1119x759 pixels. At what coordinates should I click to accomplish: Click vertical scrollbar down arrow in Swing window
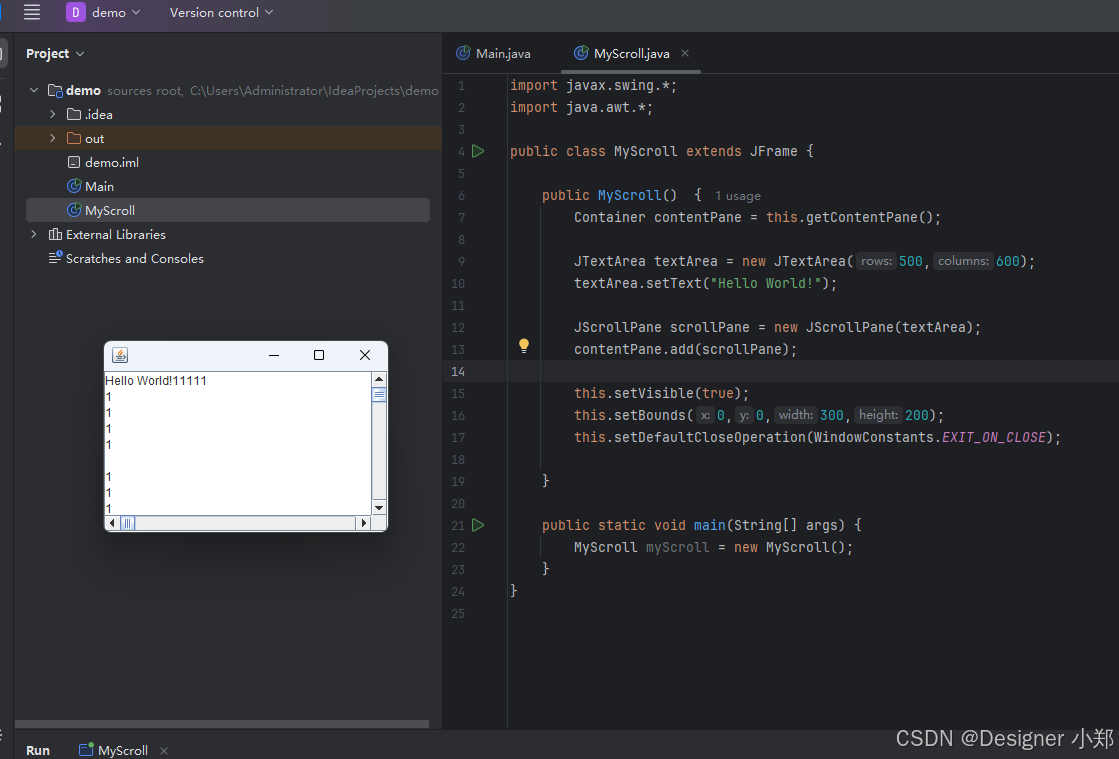coord(379,508)
